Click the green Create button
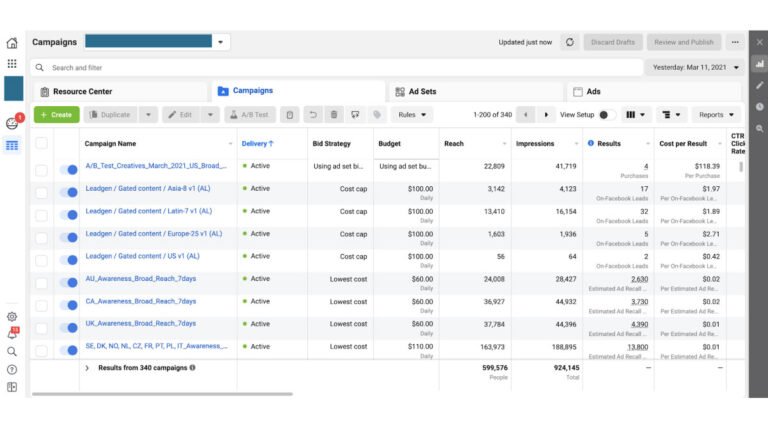Screen dimensions: 768x428 pos(56,115)
